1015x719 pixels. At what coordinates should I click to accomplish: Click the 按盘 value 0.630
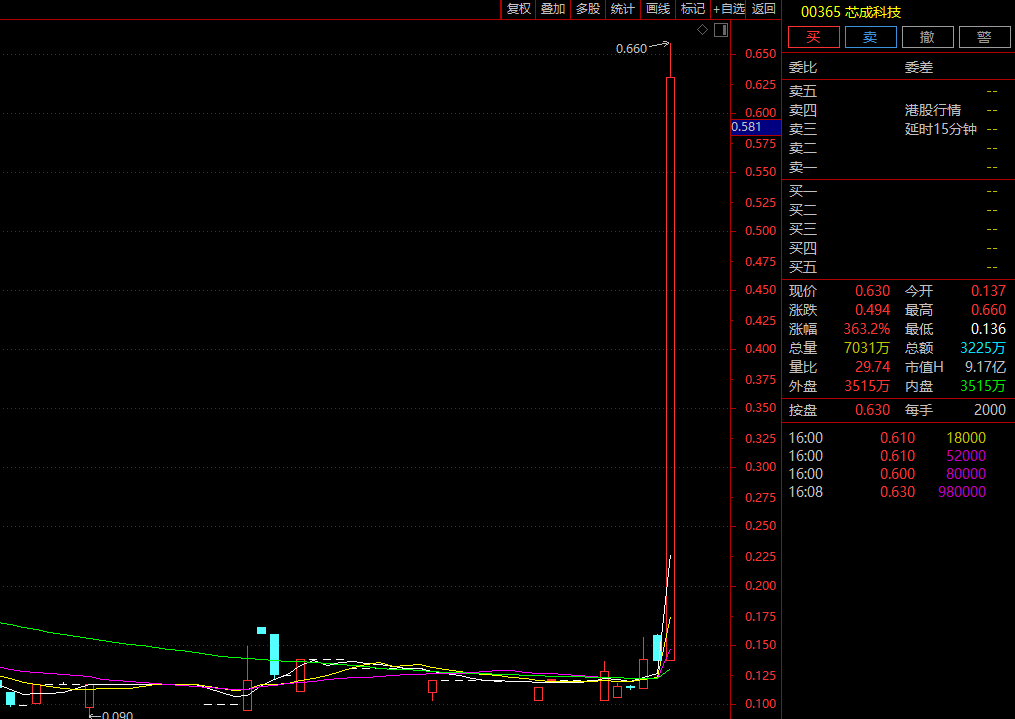873,410
